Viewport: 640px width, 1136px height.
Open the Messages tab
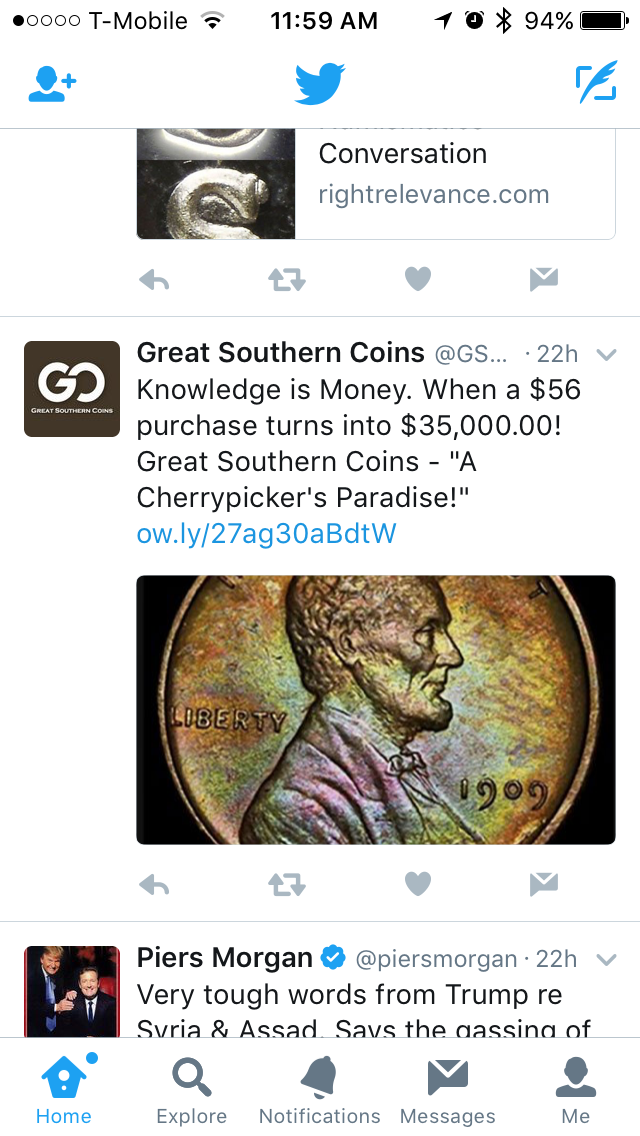(x=448, y=1090)
